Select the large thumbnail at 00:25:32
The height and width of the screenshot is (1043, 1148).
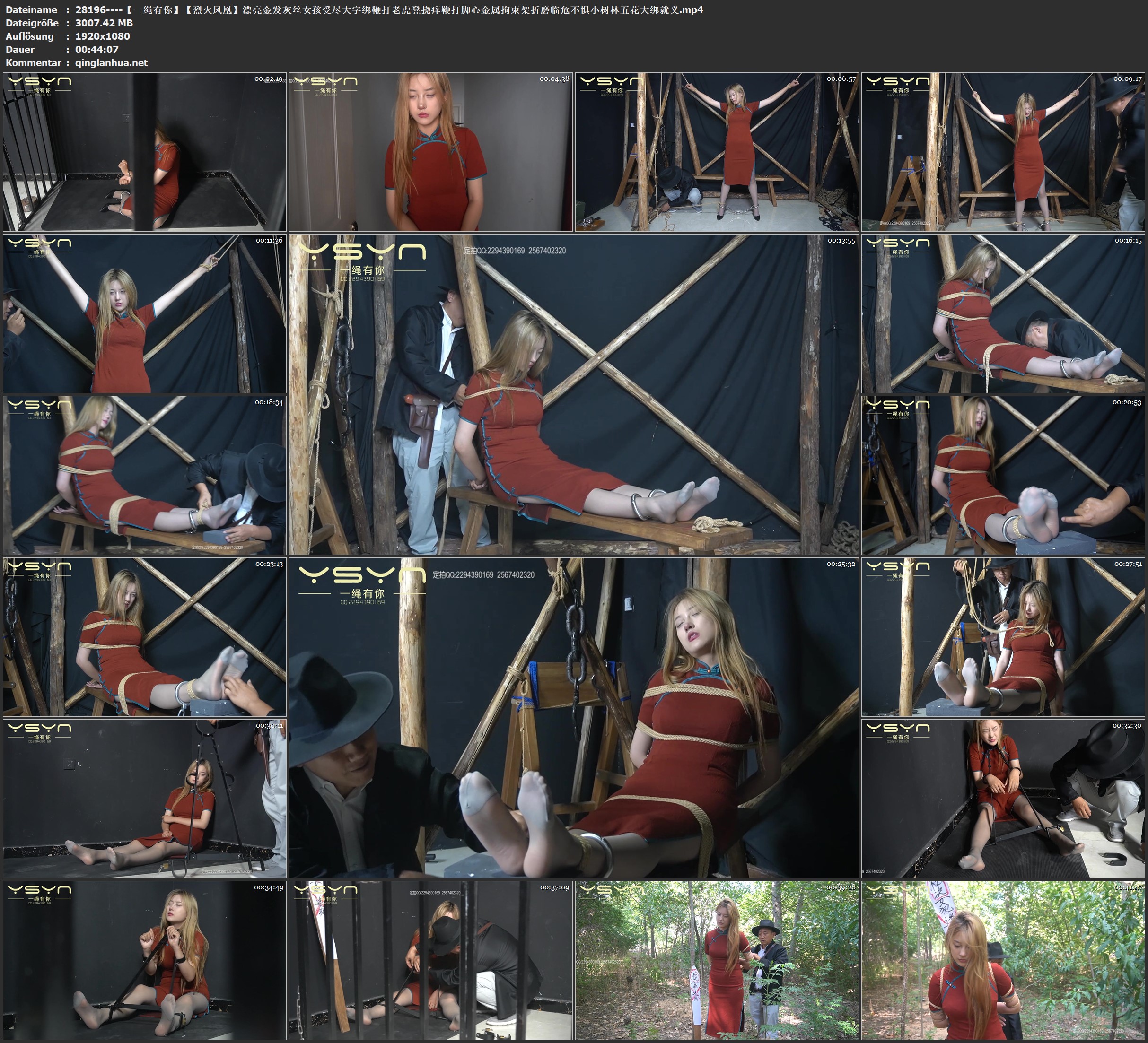point(573,717)
